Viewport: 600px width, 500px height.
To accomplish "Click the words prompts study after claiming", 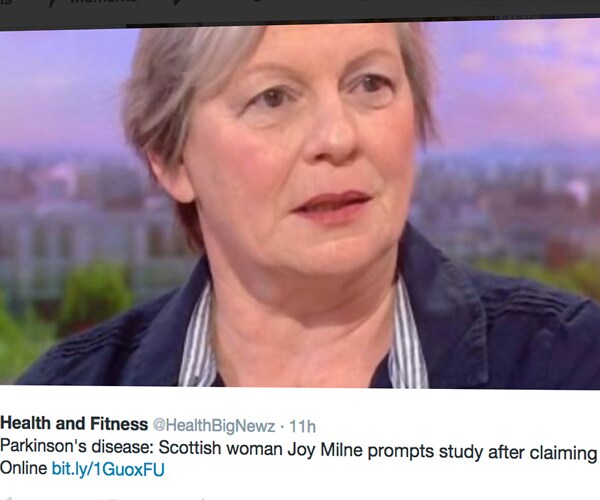I will tap(483, 452).
